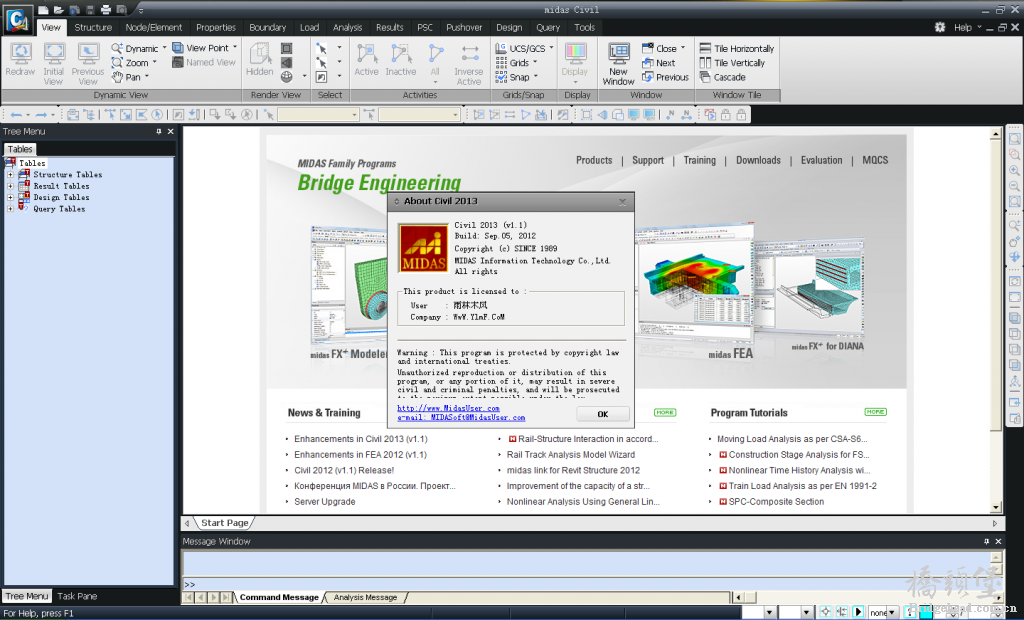Switch to the Properties ribbon tab

point(216,27)
